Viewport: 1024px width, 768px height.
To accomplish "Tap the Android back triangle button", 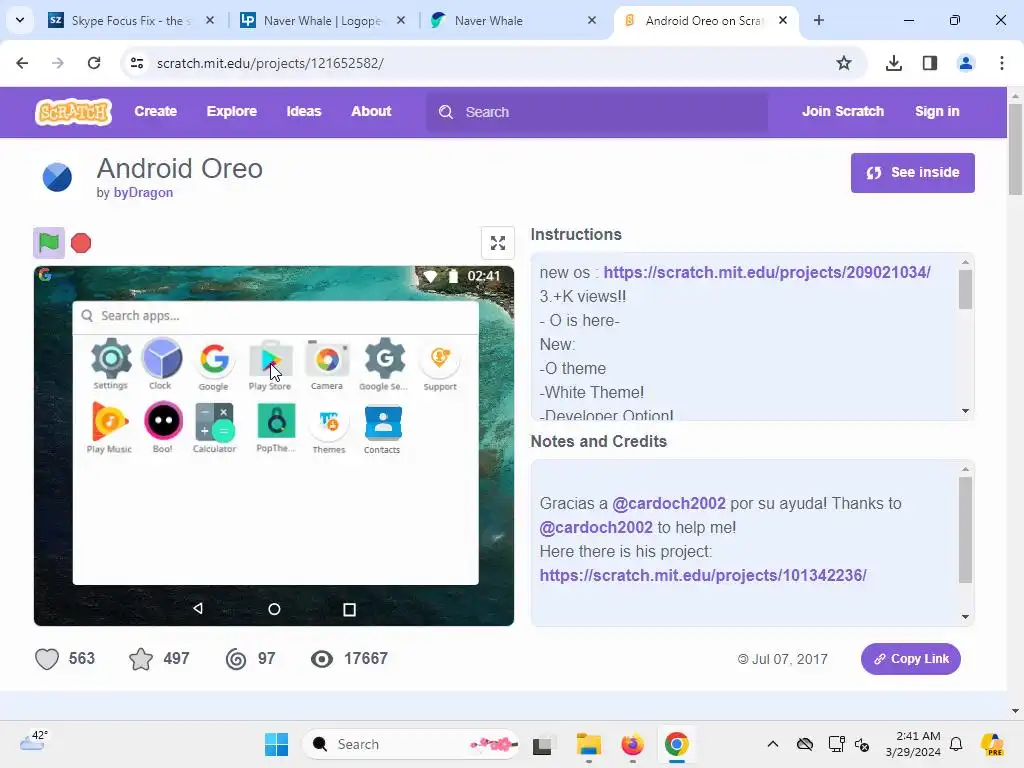I will pyautogui.click(x=198, y=609).
